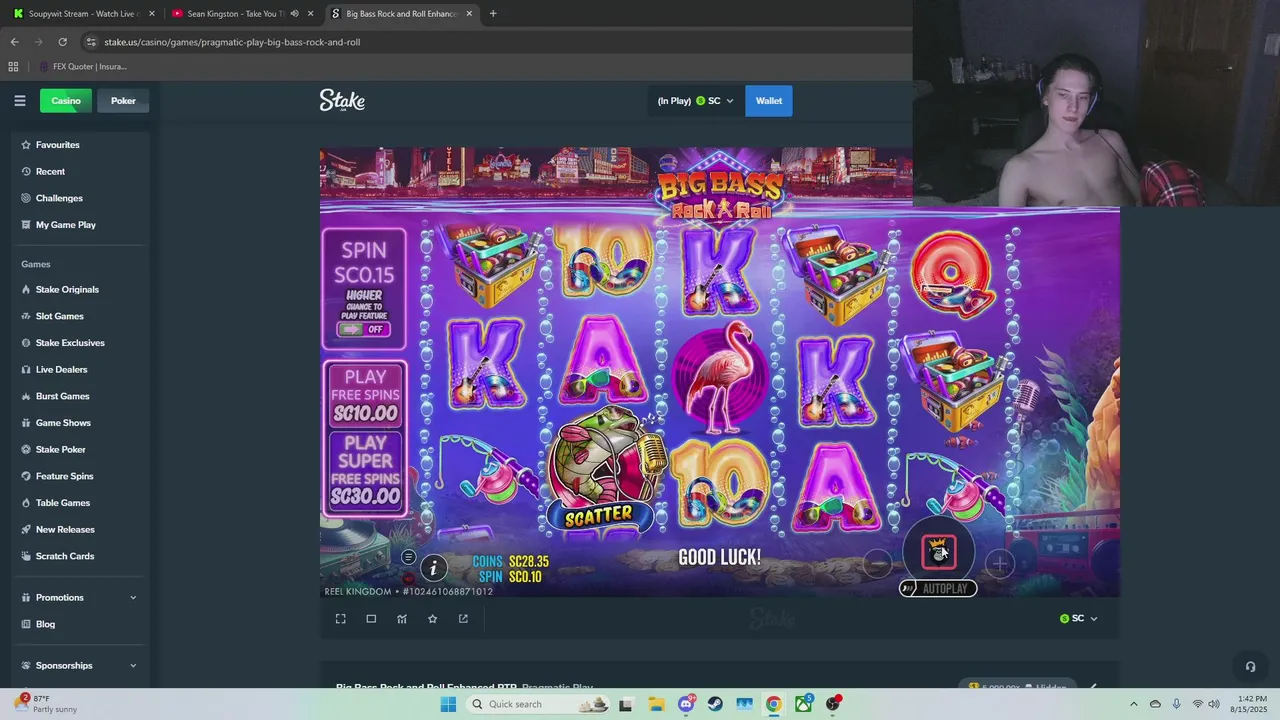Close the Big Bass Rock and Roll tab
The height and width of the screenshot is (720, 1280).
tap(469, 14)
